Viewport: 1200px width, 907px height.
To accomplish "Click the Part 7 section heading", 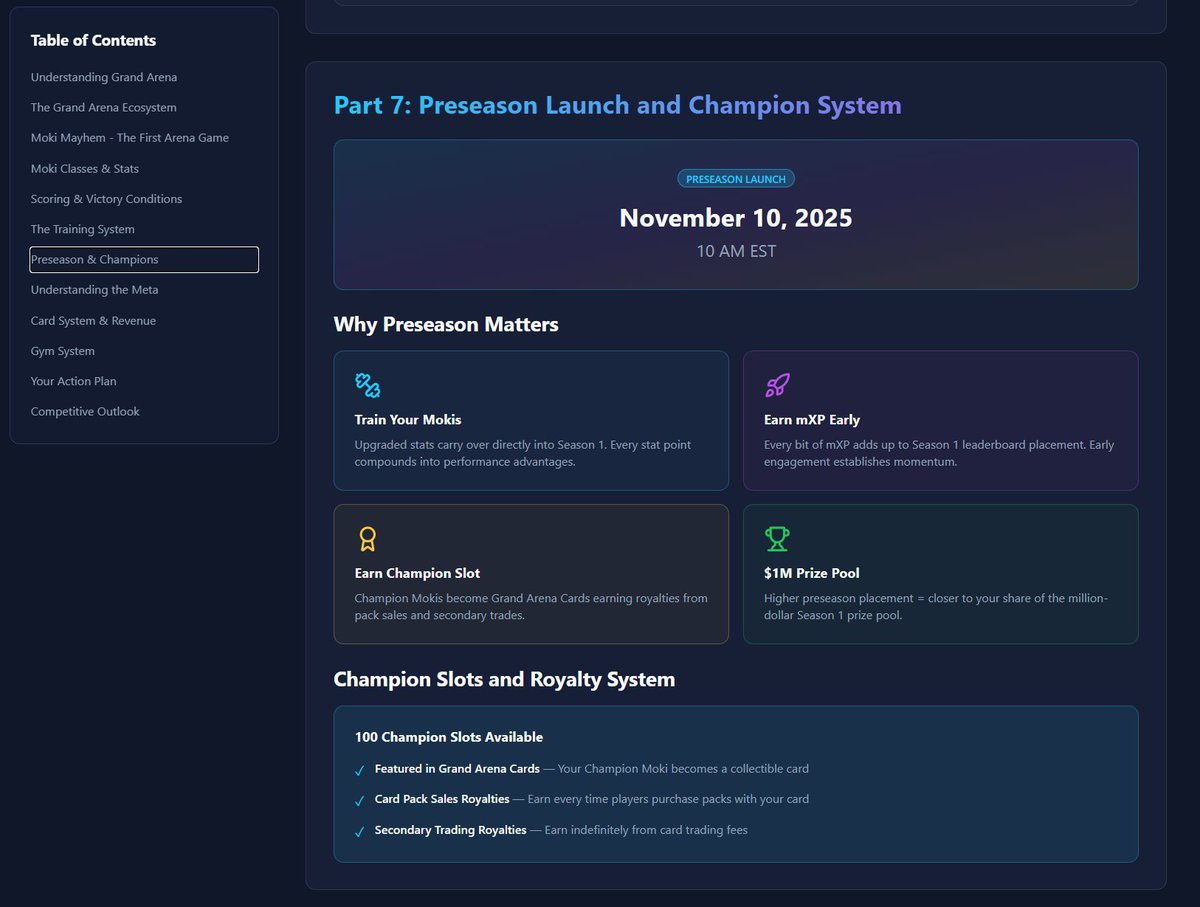I will tap(617, 105).
